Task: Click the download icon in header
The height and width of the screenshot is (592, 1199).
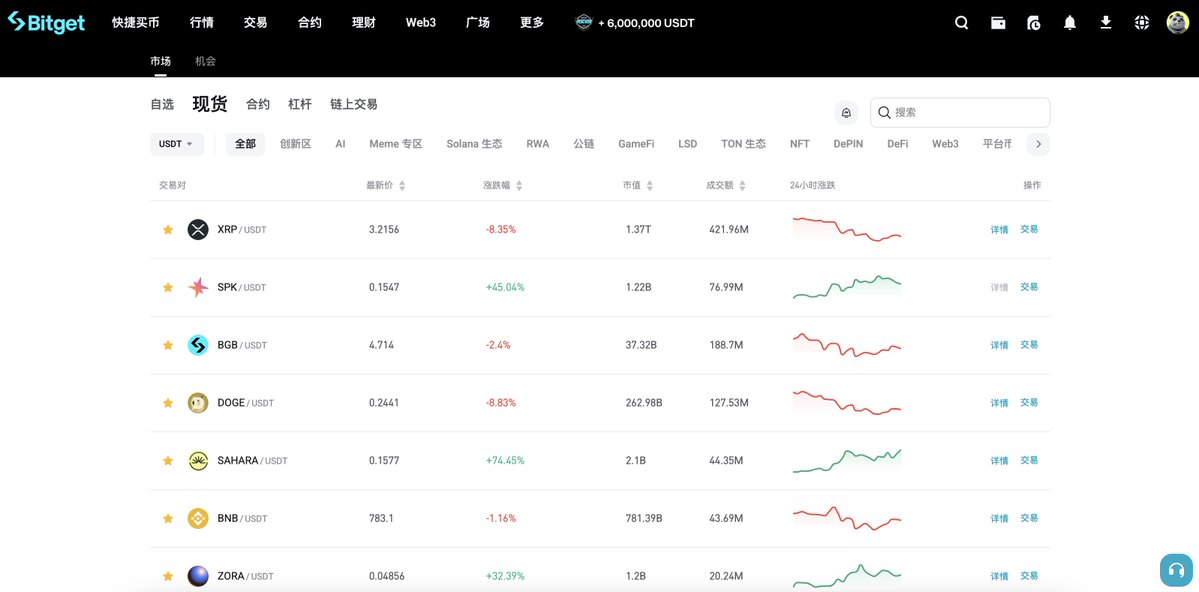Action: pyautogui.click(x=1106, y=23)
